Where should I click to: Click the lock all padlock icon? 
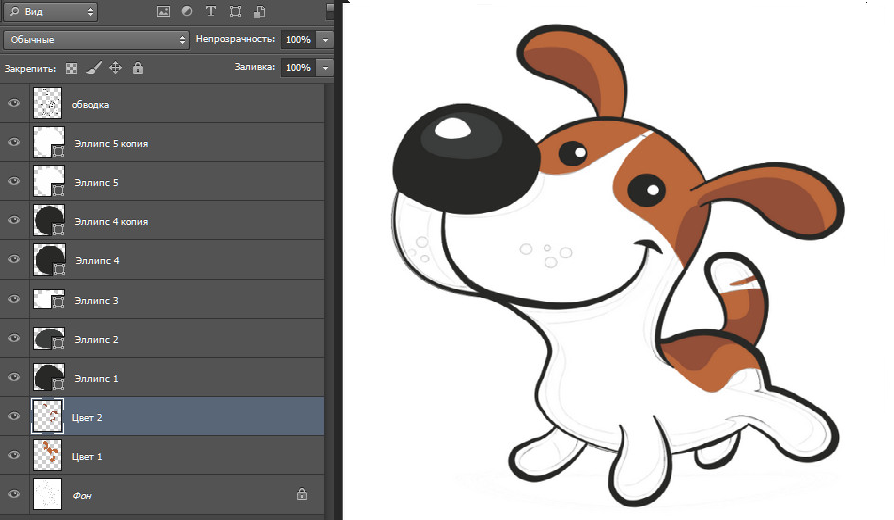137,68
